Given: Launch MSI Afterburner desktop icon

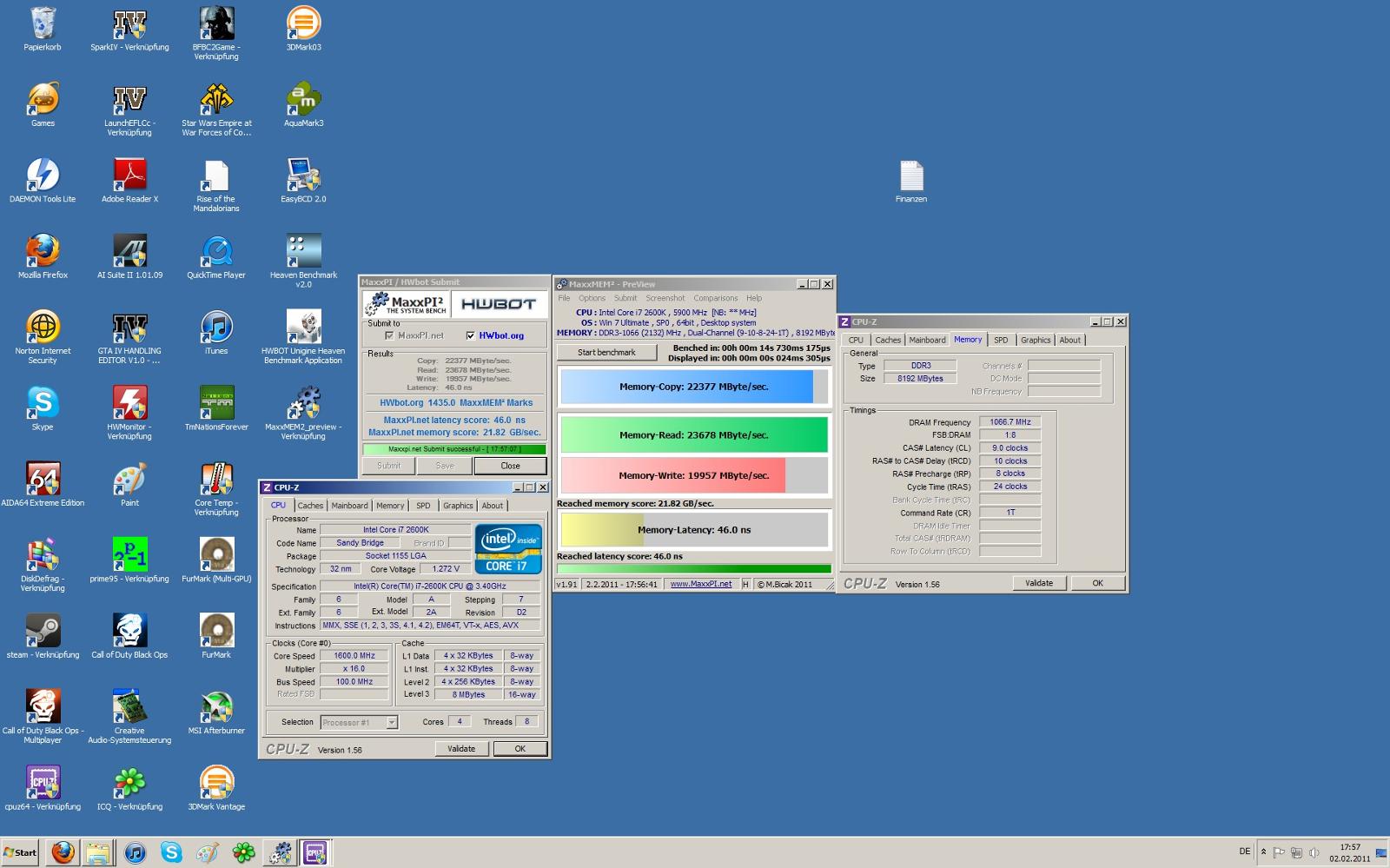Looking at the screenshot, I should coord(216,712).
